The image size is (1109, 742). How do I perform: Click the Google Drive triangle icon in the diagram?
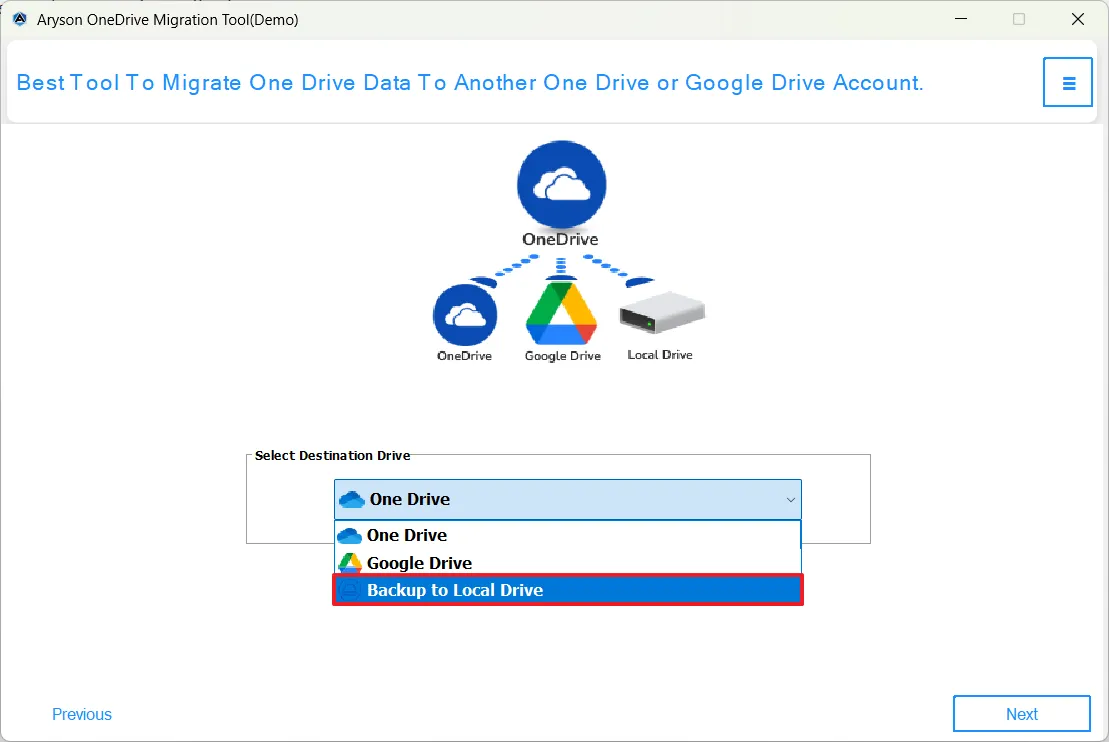(561, 314)
